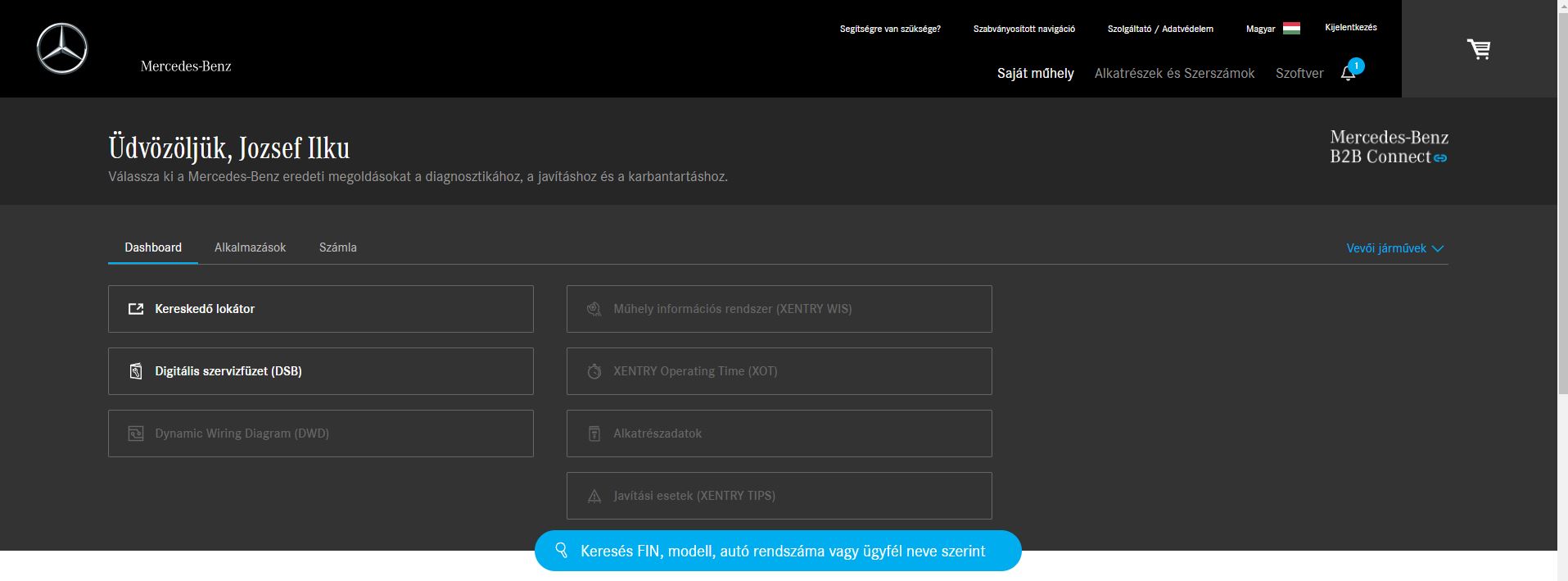
Task: Open the notifications bell
Action: pyautogui.click(x=1348, y=74)
